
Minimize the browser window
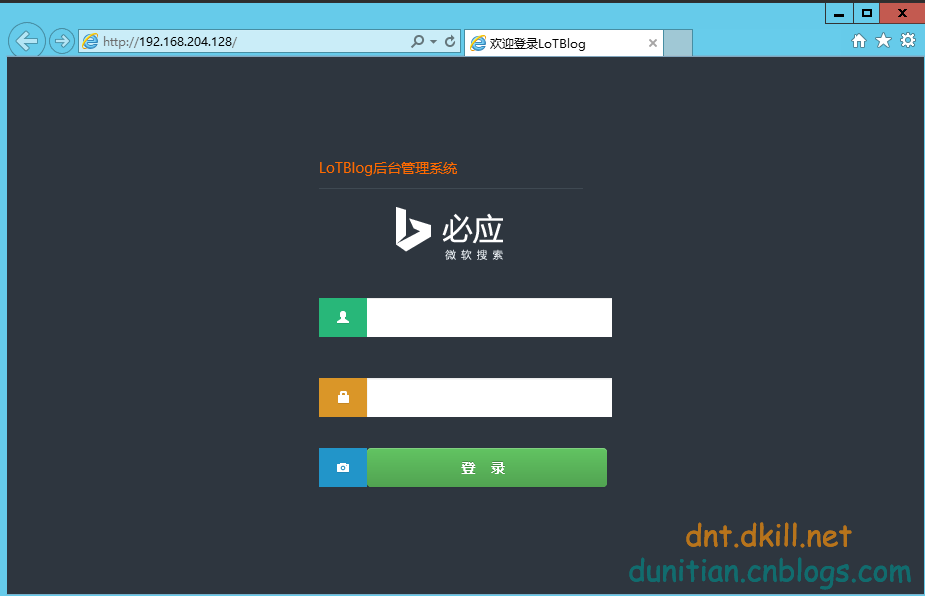coord(839,13)
